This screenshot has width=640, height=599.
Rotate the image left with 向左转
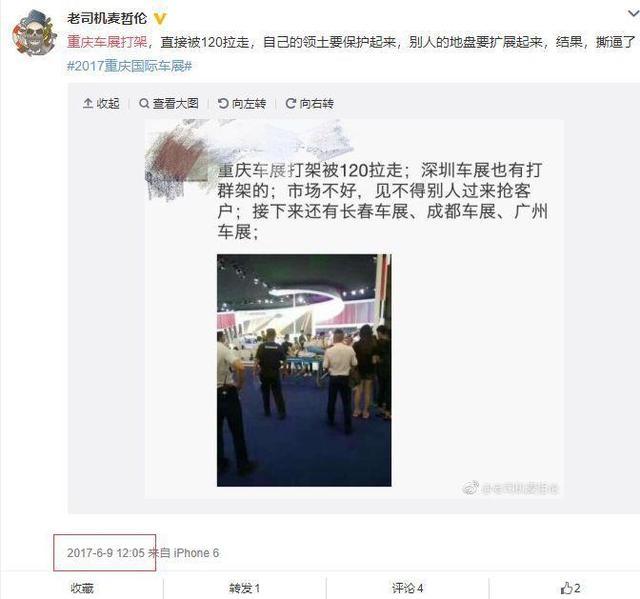point(242,104)
